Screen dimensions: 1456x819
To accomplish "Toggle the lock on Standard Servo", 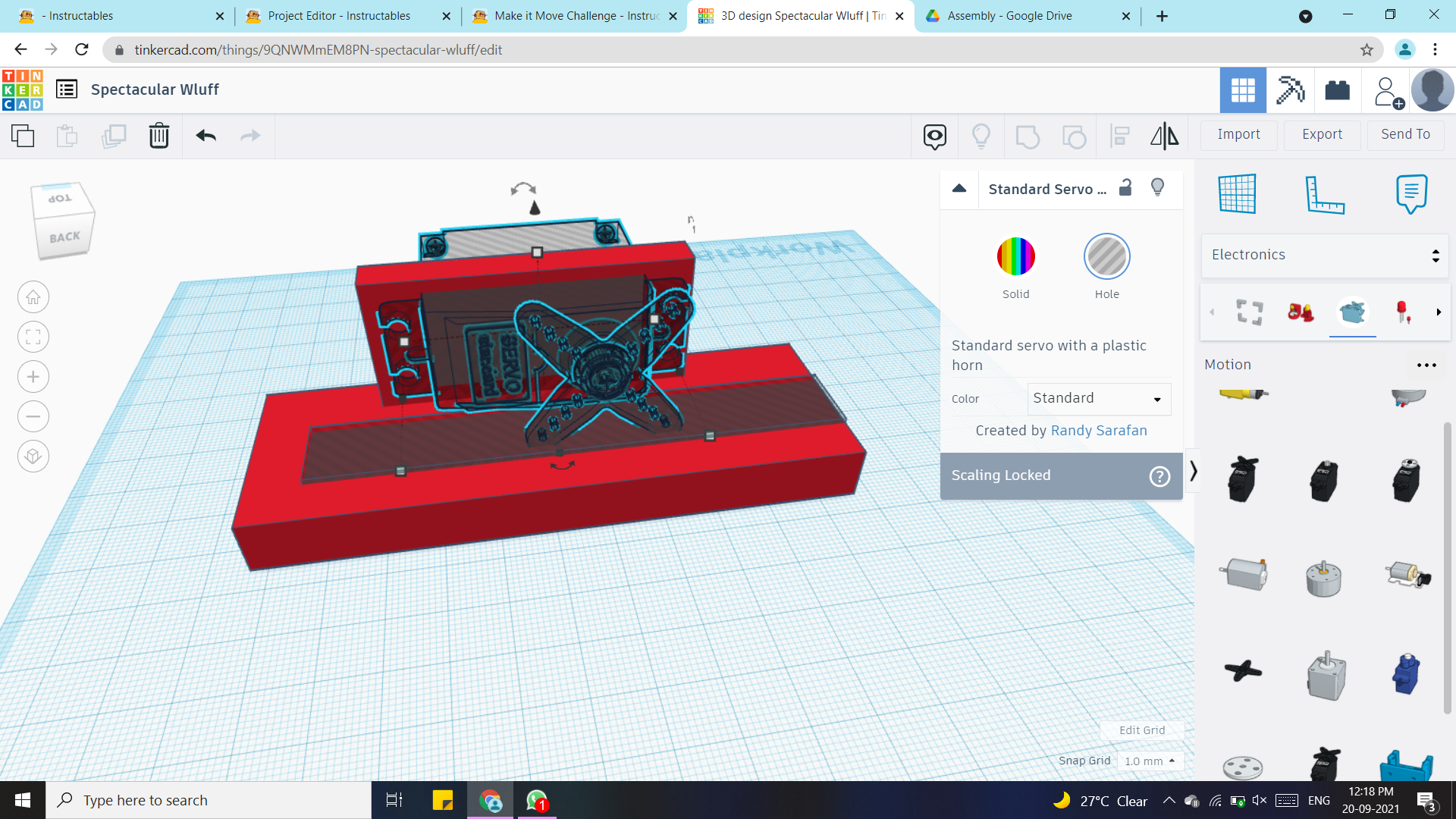I will [1125, 188].
